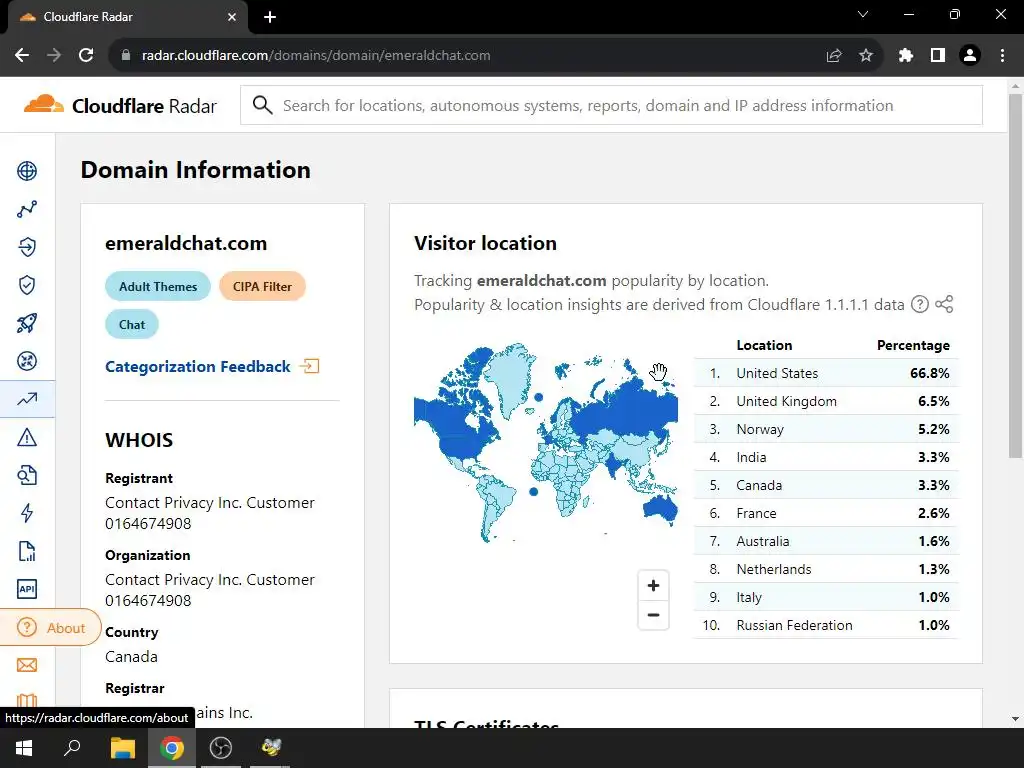Select the Canada row in the location table
This screenshot has width=1024, height=768.
coord(826,486)
